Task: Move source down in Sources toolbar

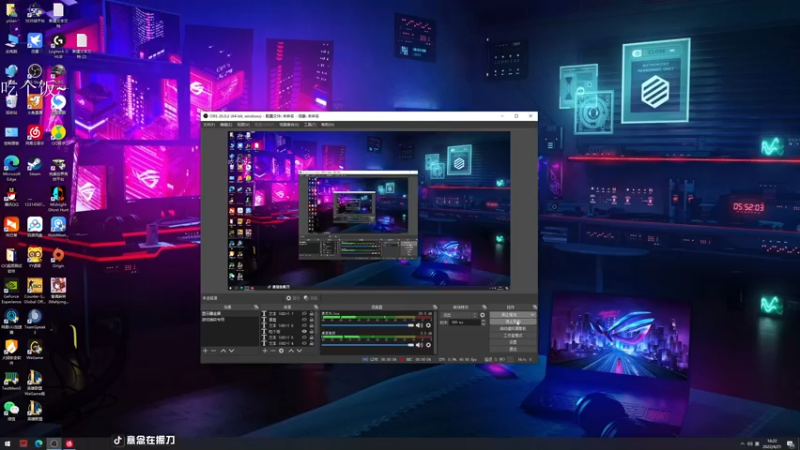Action: click(299, 351)
